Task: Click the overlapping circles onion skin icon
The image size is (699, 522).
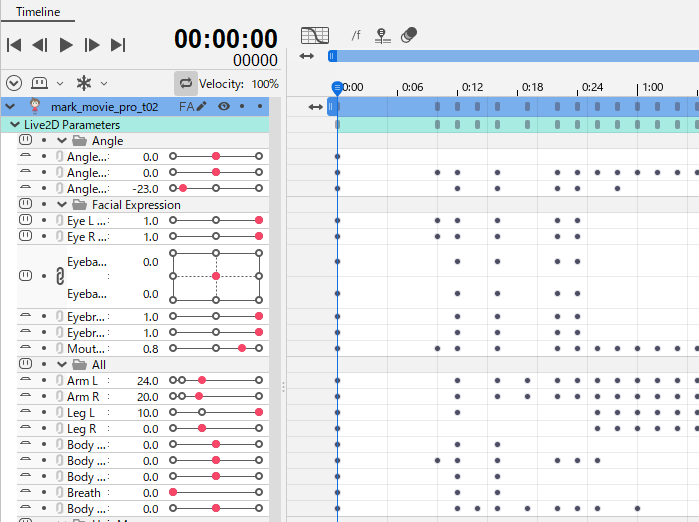Action: 408,35
